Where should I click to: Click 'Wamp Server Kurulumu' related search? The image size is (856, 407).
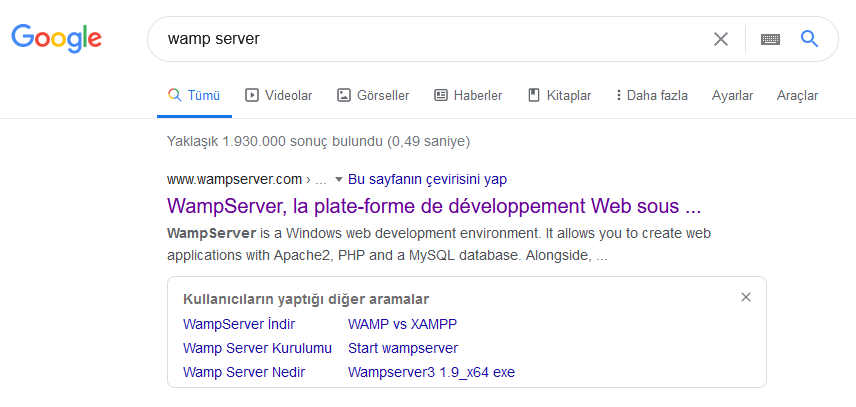(x=257, y=349)
